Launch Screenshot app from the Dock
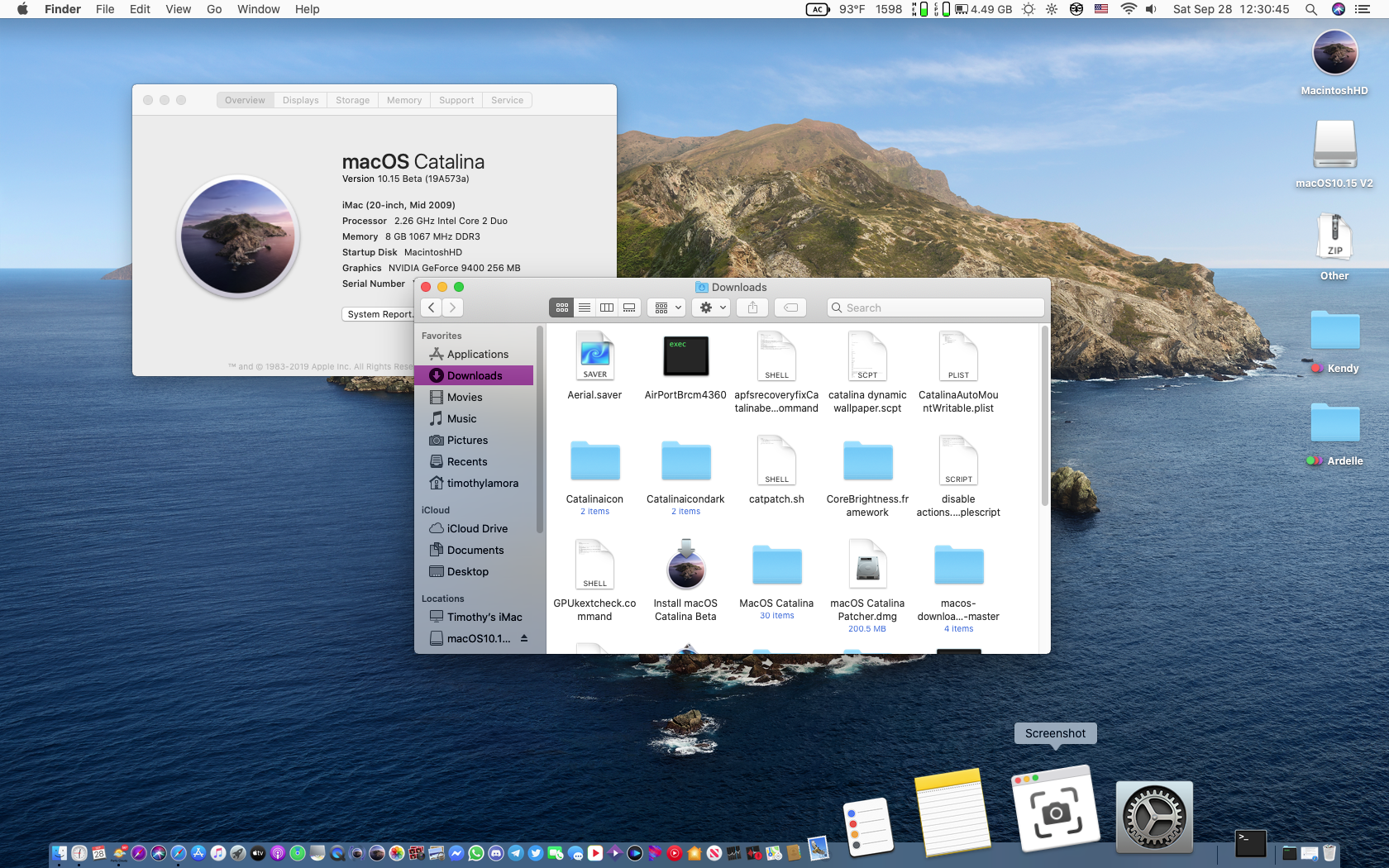The image size is (1389, 868). tap(1056, 808)
